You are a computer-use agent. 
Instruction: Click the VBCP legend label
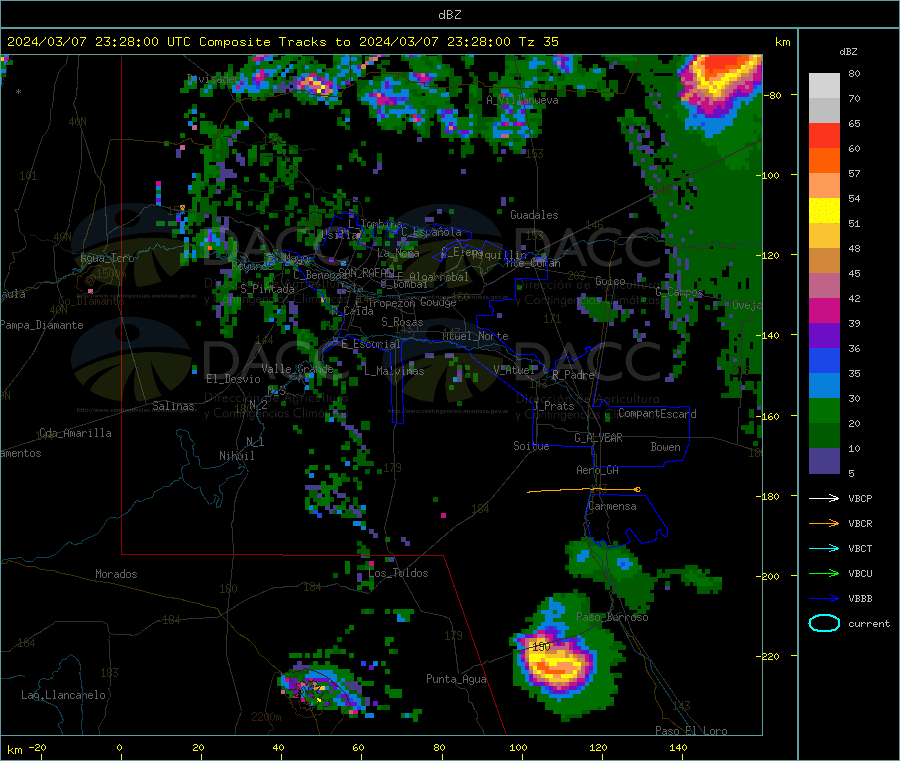click(860, 498)
